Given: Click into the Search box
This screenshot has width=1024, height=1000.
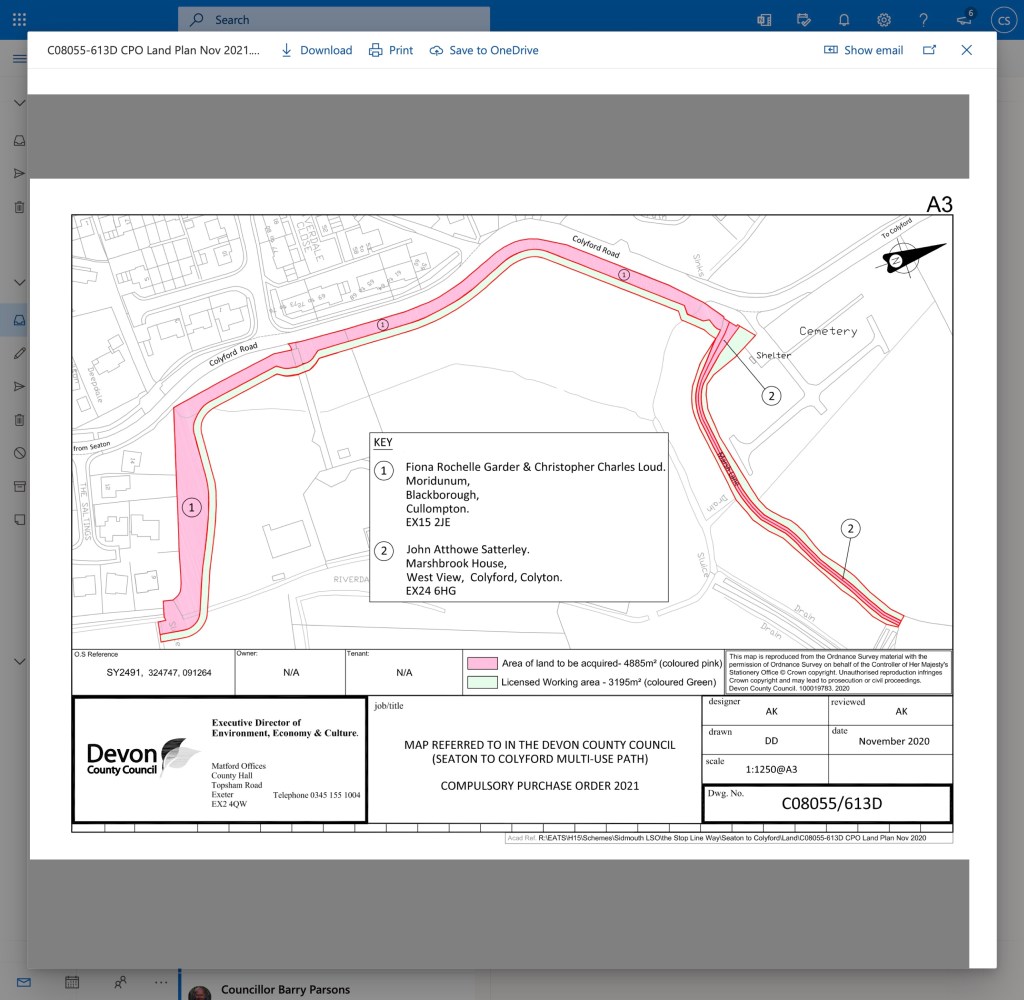Looking at the screenshot, I should point(340,20).
